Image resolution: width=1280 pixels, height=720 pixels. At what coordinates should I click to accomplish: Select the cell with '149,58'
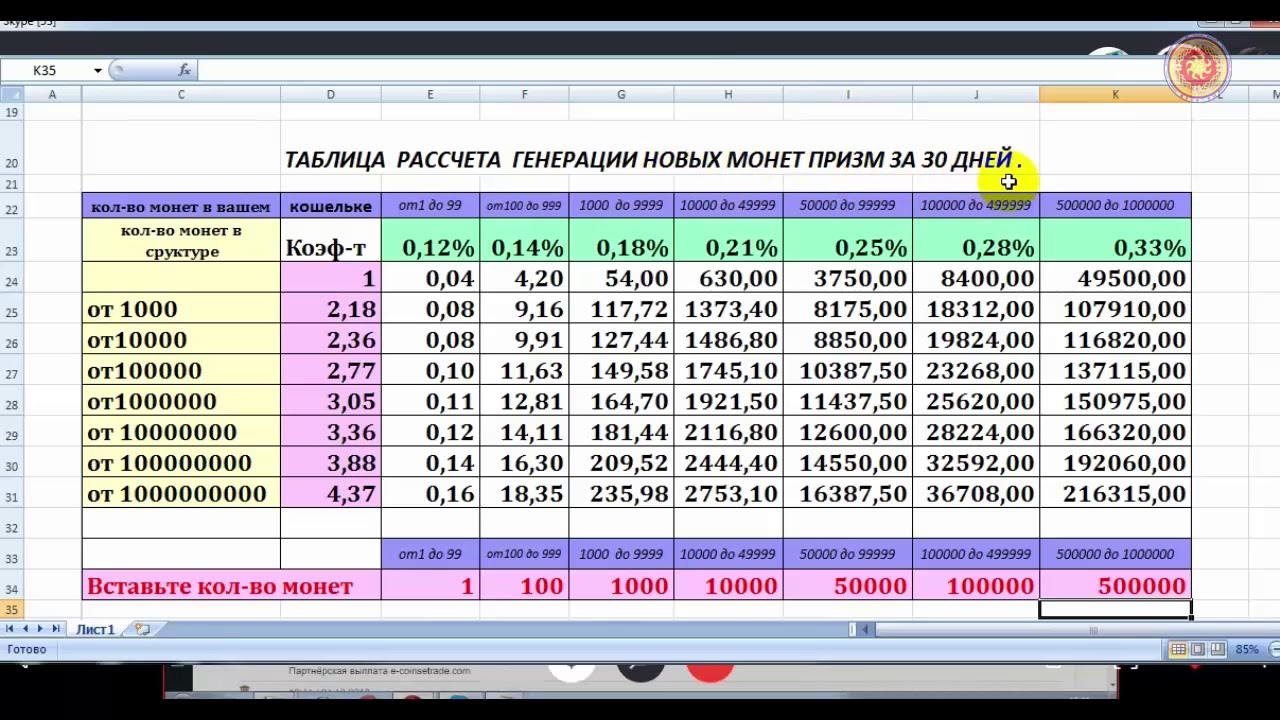pos(621,371)
